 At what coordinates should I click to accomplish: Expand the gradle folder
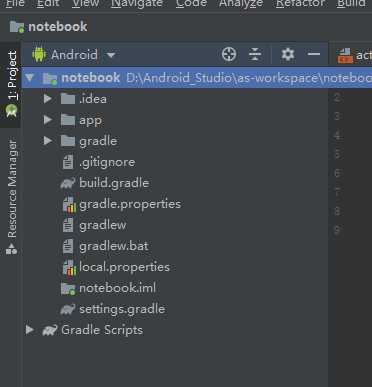[48, 141]
